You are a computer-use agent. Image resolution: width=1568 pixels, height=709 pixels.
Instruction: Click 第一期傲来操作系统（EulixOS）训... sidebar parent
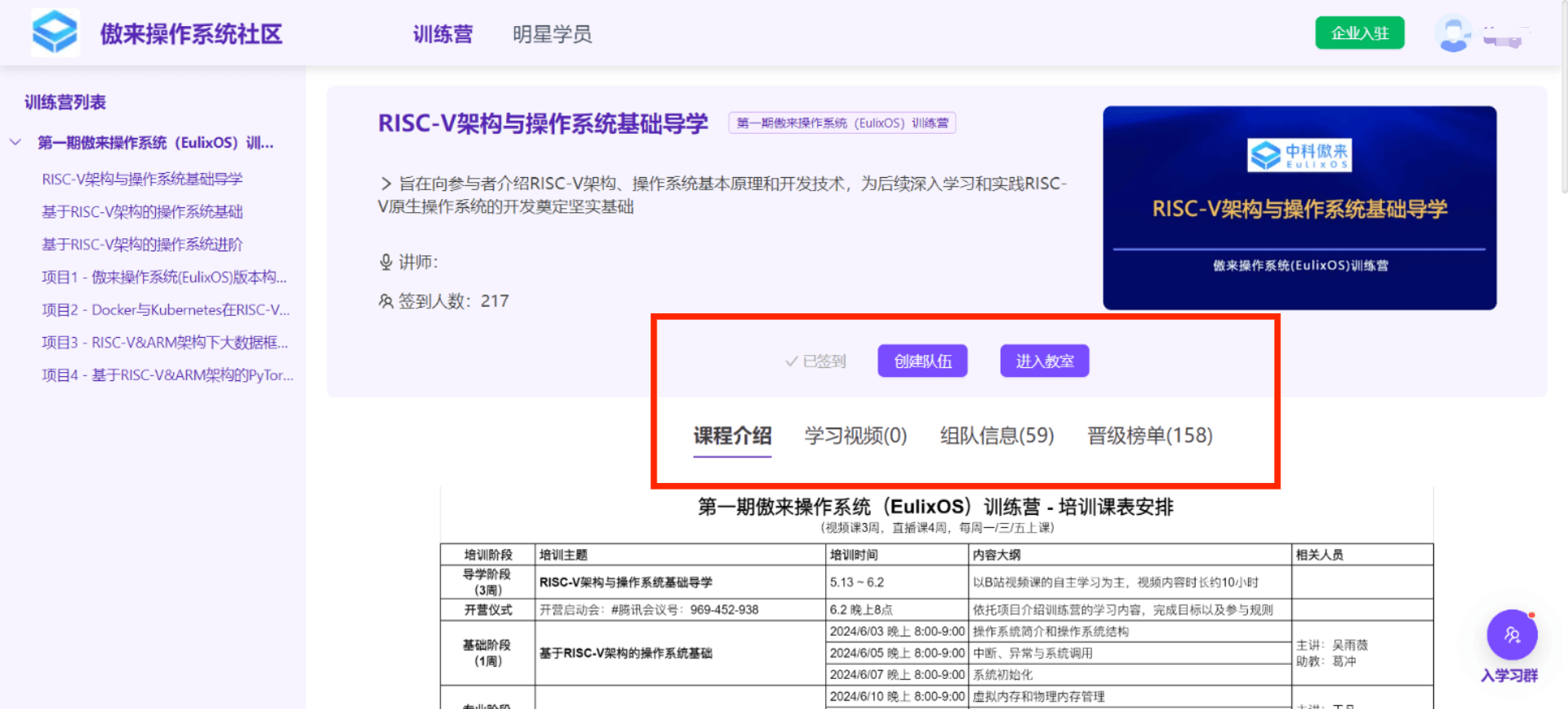tap(155, 142)
